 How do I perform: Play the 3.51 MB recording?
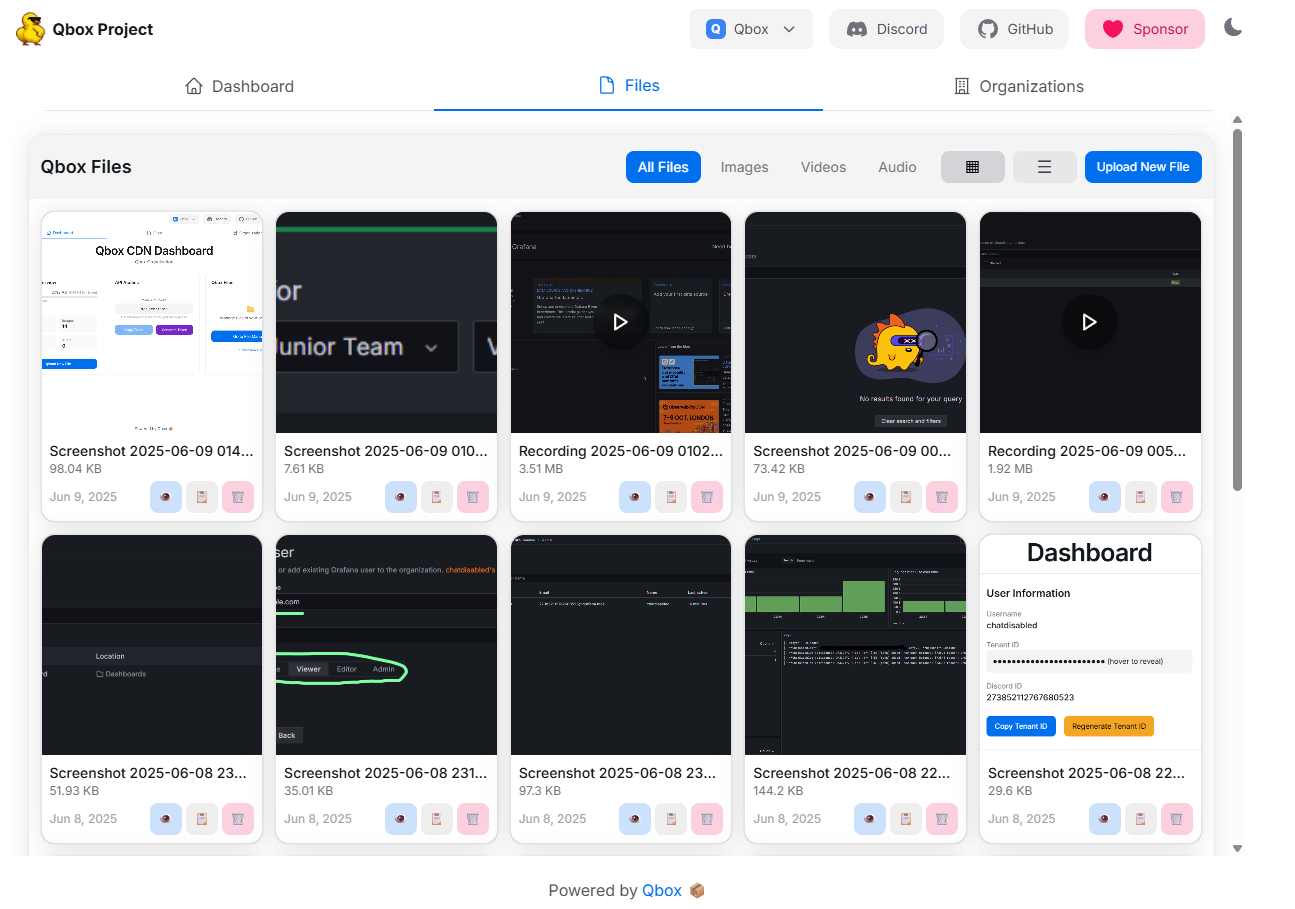point(620,322)
